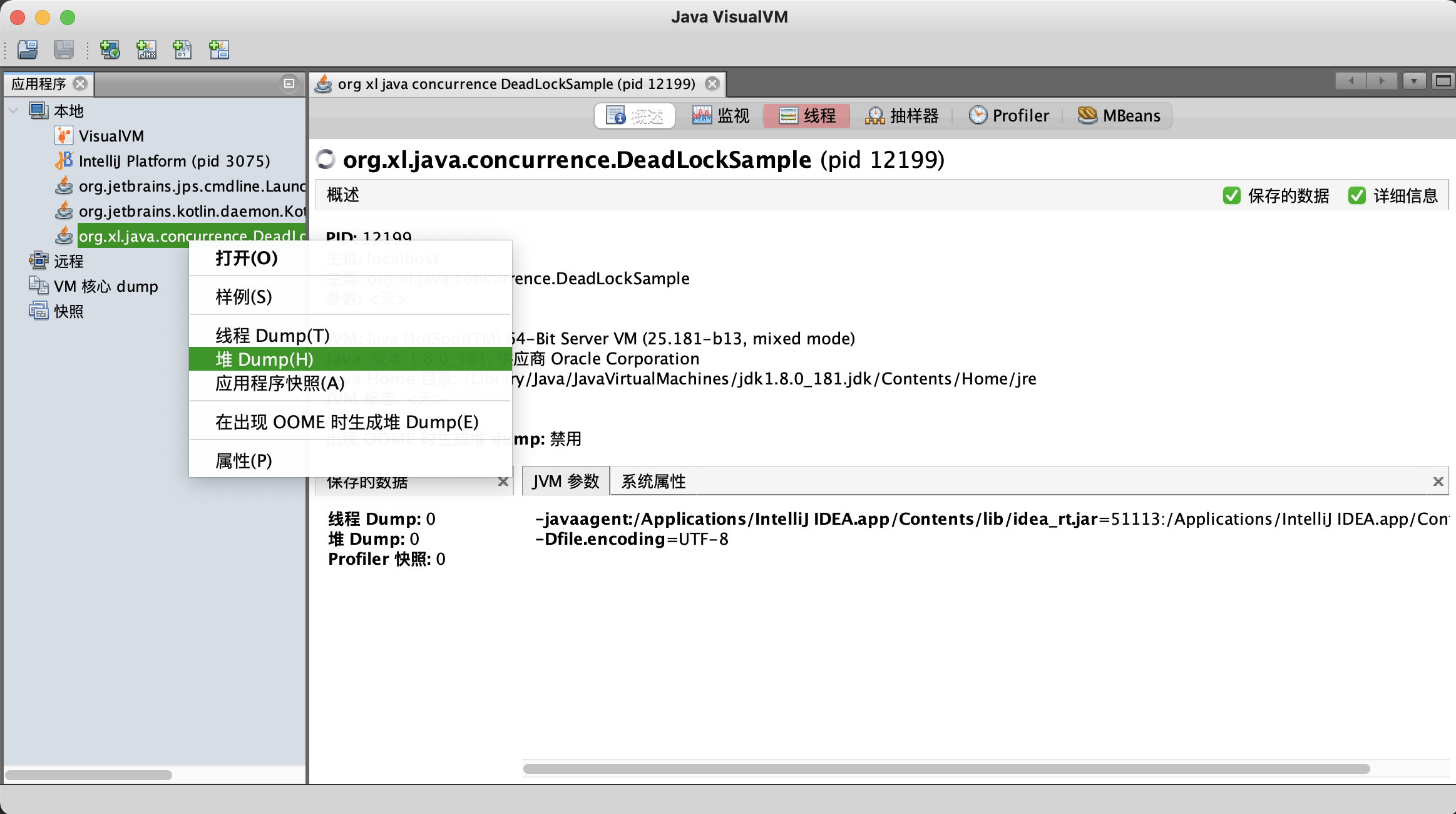Click the applications panel horizontal scrollbar
This screenshot has height=814, width=1456.
88,775
